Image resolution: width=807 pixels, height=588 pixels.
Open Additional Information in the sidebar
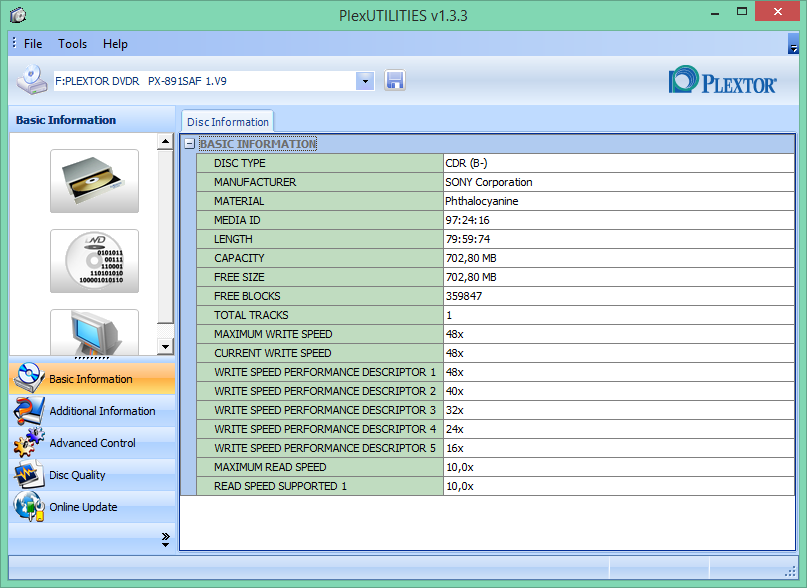92,411
